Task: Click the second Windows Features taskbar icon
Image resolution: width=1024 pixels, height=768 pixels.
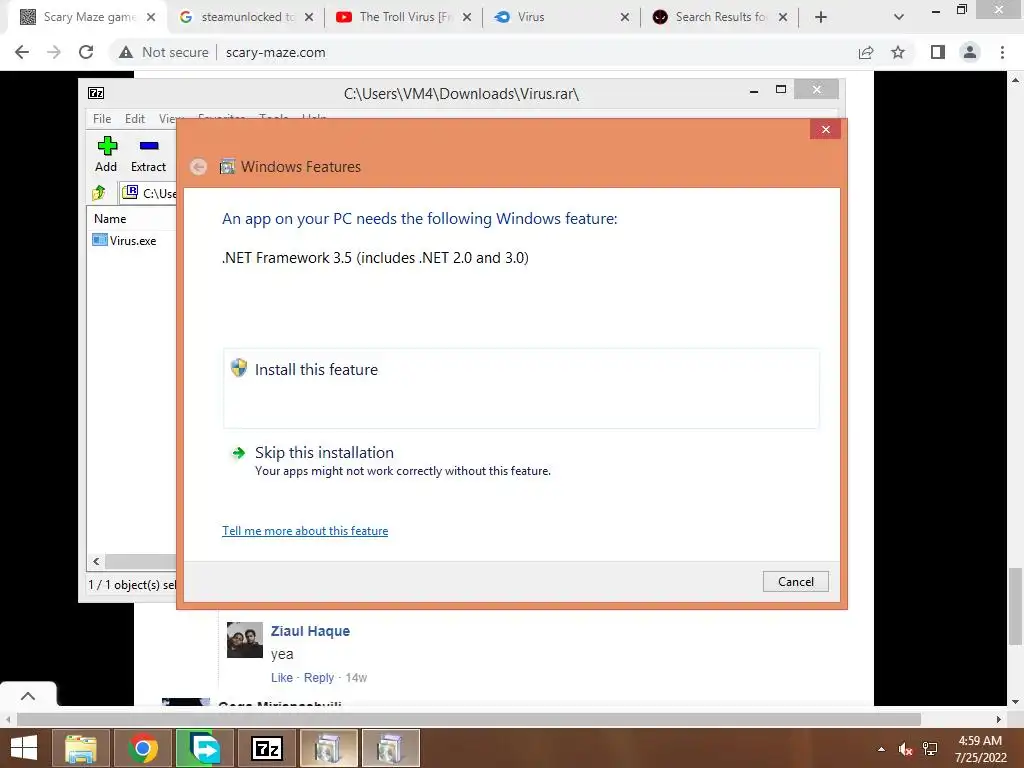Action: click(391, 748)
